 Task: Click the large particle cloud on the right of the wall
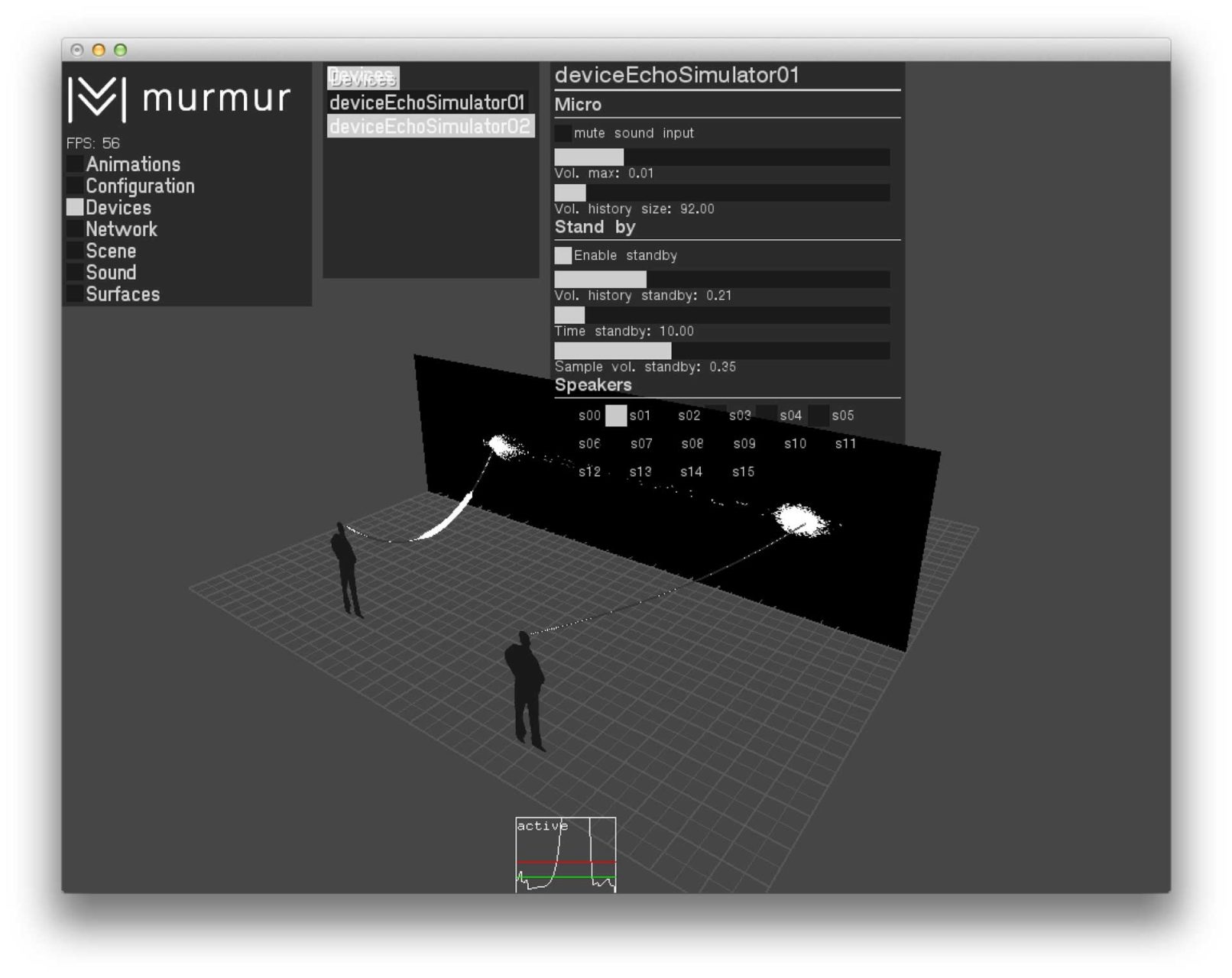pos(800,520)
